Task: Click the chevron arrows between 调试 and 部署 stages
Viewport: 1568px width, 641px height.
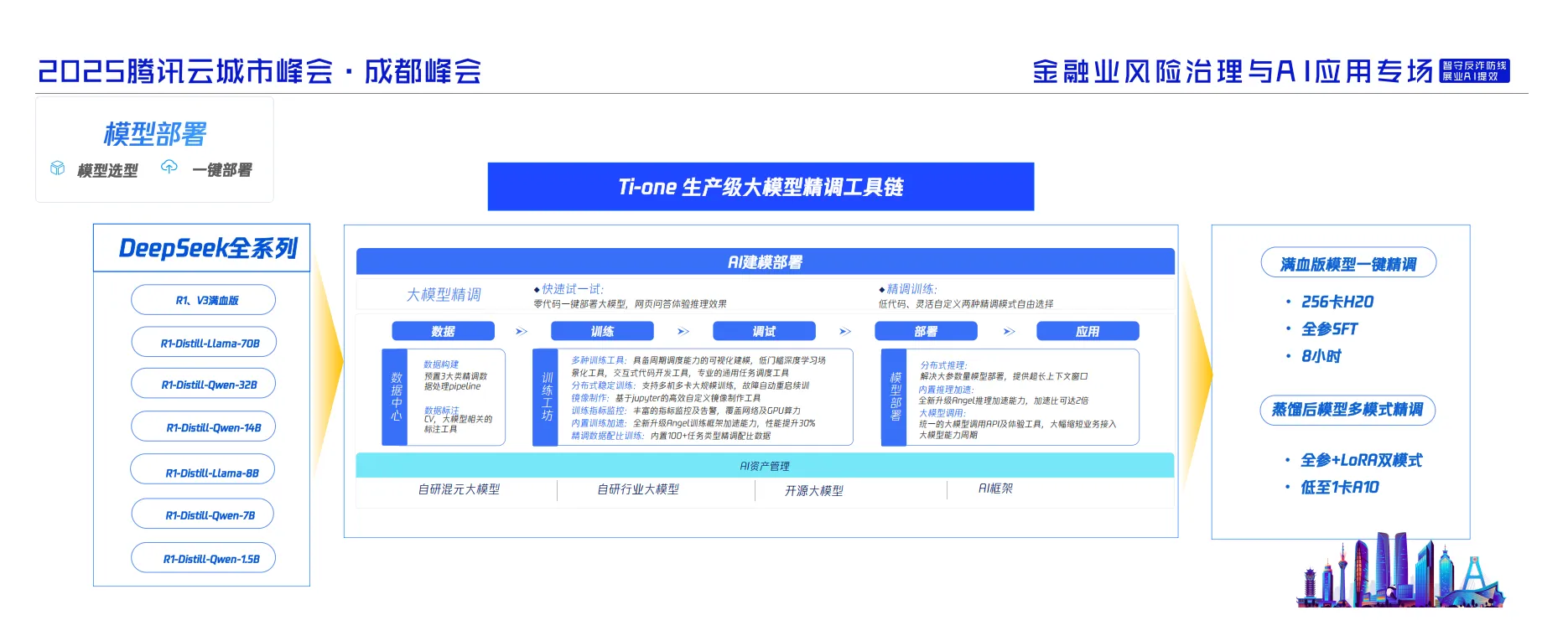Action: coord(845,332)
